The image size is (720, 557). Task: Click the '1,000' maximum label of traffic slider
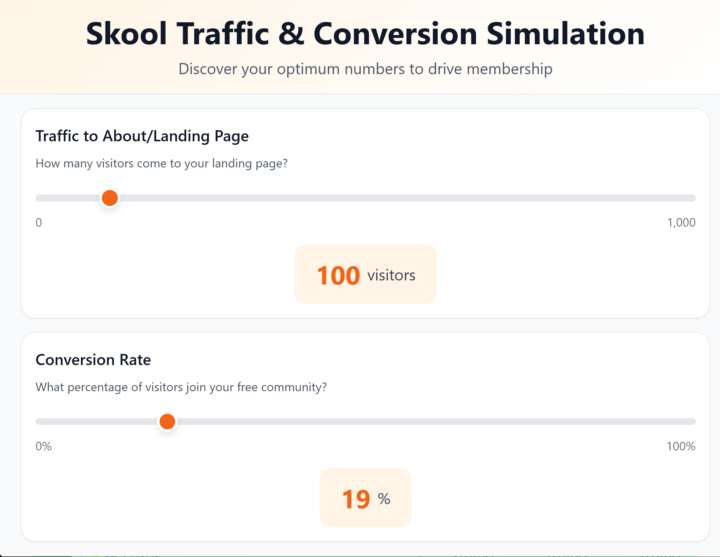tap(681, 223)
